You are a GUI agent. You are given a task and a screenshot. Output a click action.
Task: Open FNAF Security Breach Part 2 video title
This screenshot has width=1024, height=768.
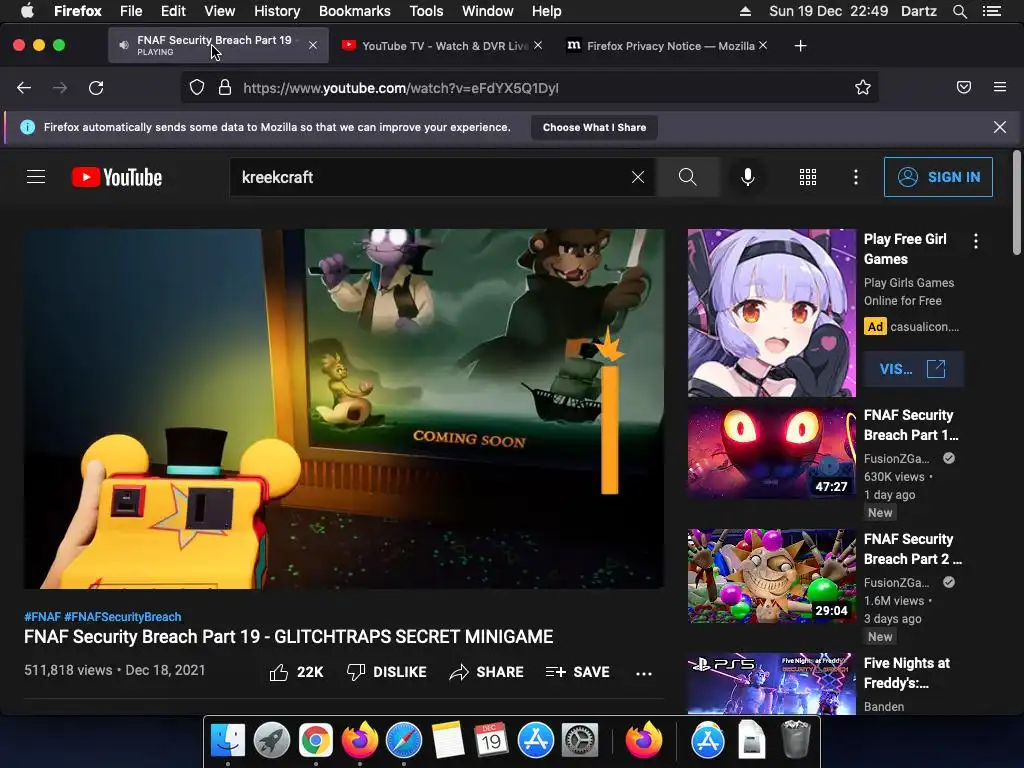tap(912, 549)
